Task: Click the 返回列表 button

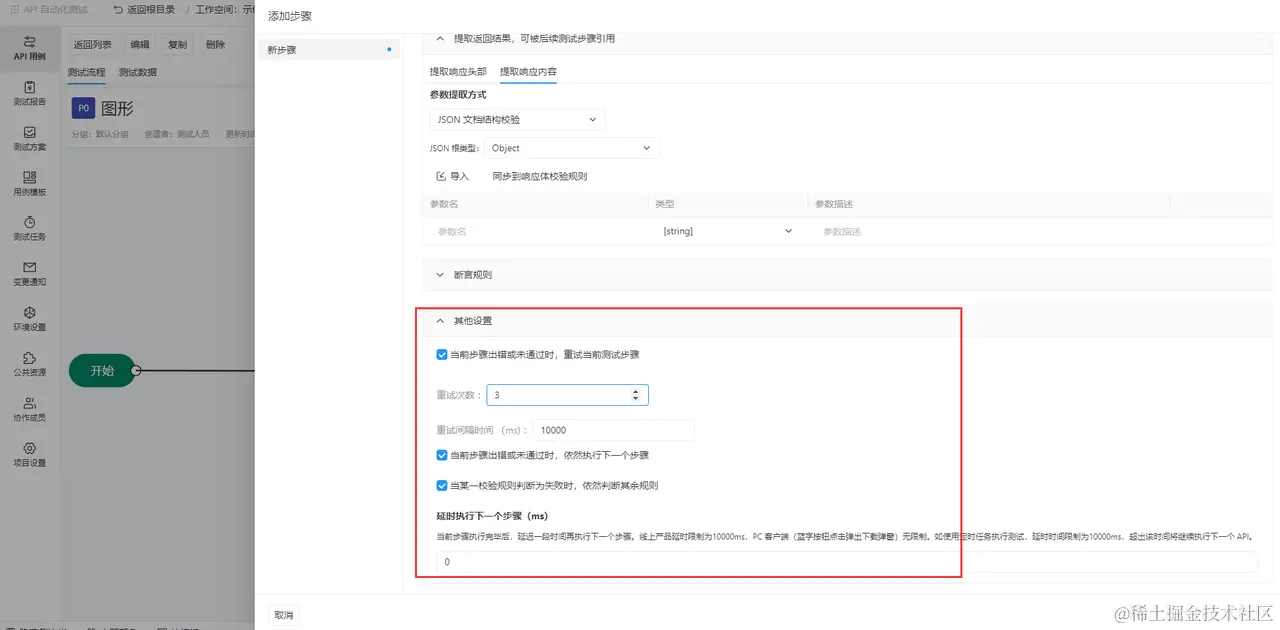Action: point(93,45)
